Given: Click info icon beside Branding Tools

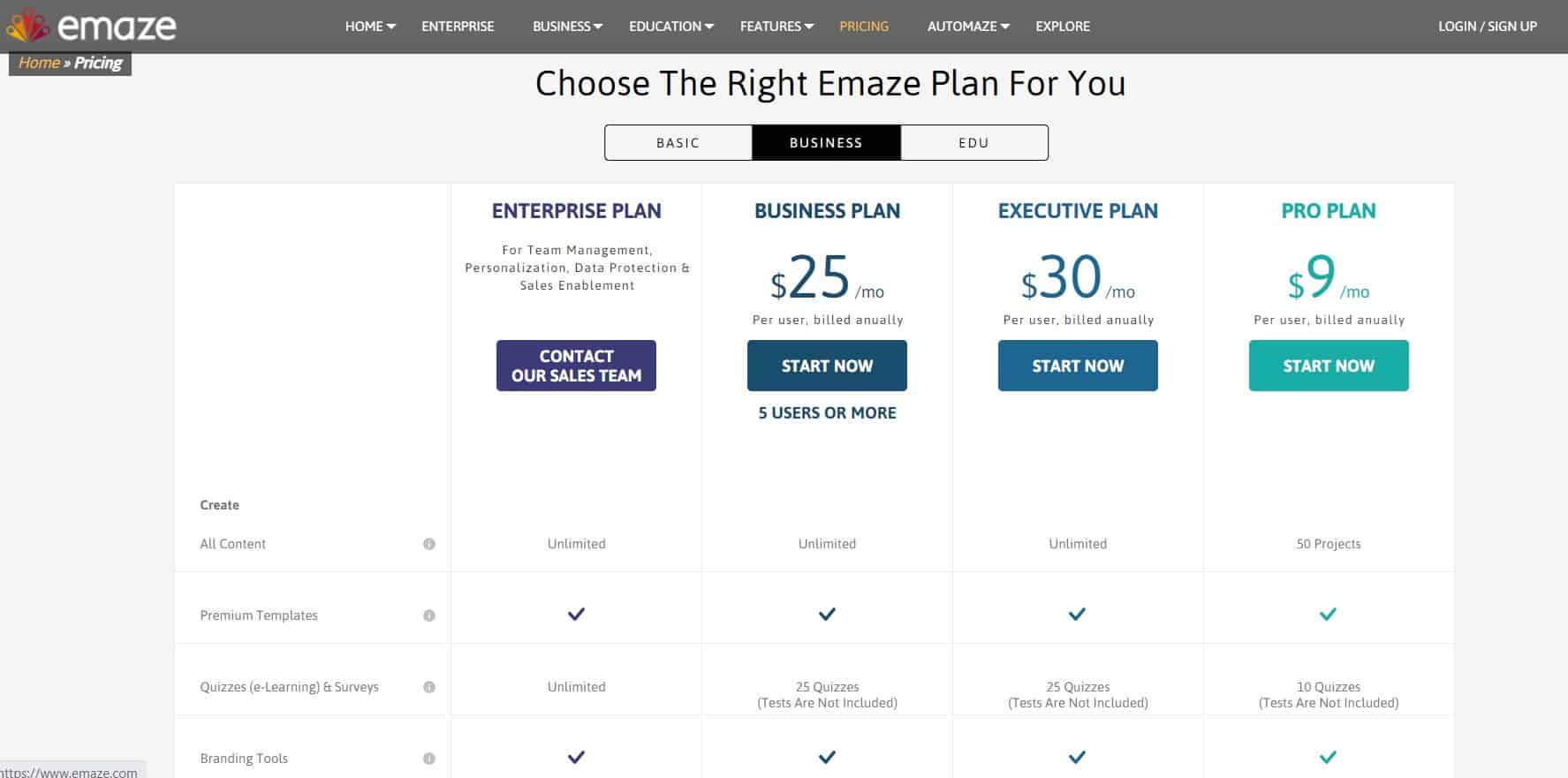Looking at the screenshot, I should tap(429, 759).
